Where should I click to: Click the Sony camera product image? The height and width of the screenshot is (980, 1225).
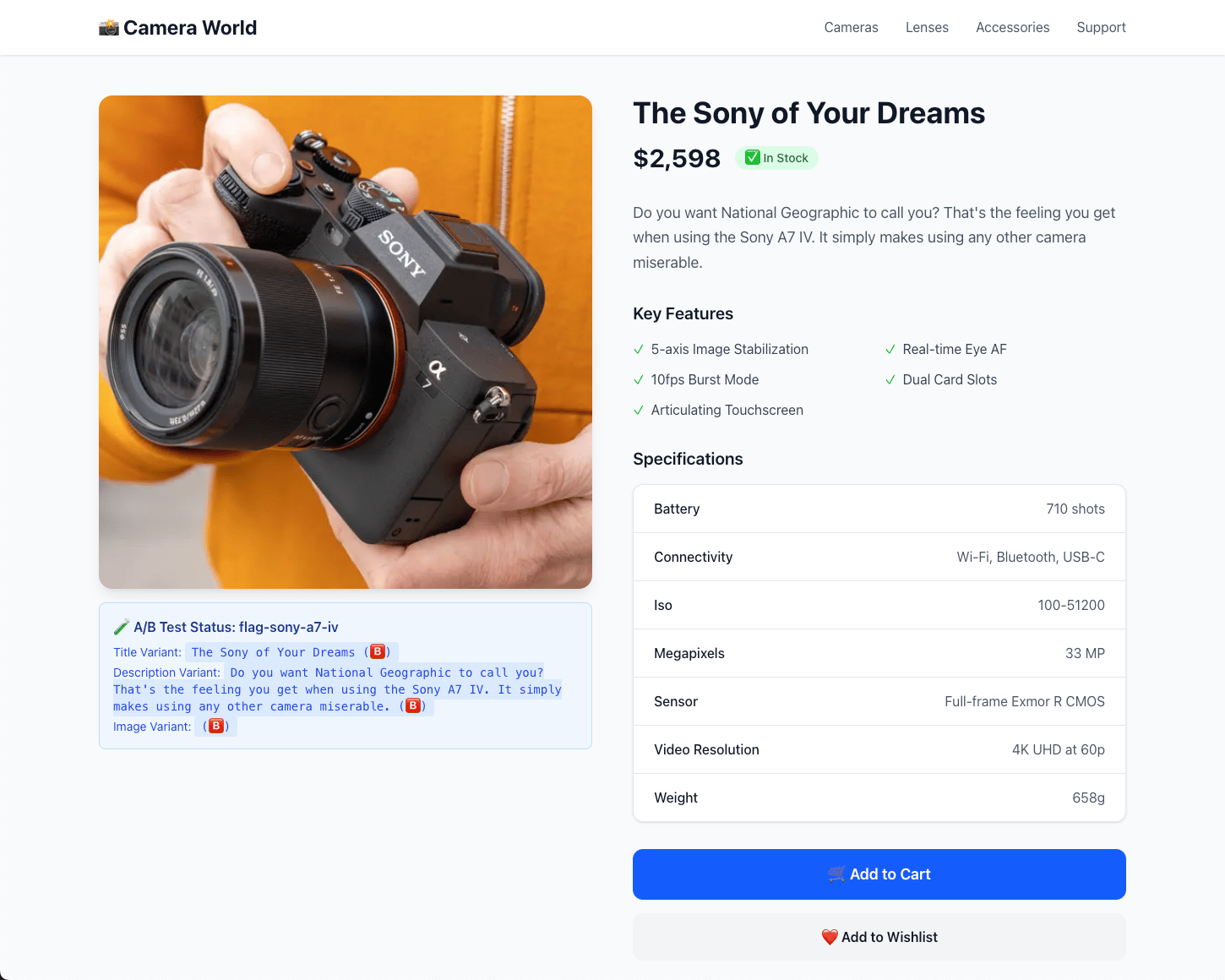(x=346, y=342)
